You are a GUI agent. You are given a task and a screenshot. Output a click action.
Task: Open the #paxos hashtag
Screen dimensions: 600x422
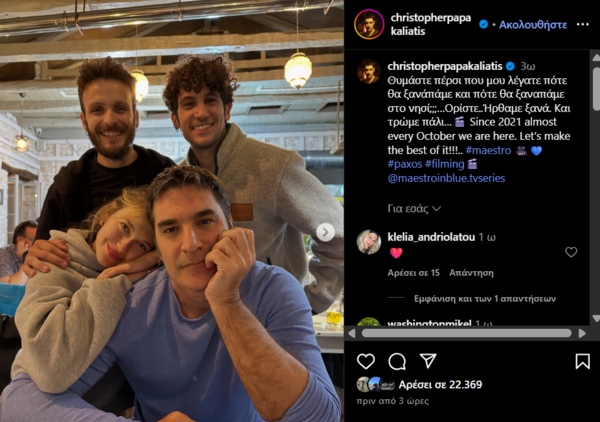click(x=405, y=164)
